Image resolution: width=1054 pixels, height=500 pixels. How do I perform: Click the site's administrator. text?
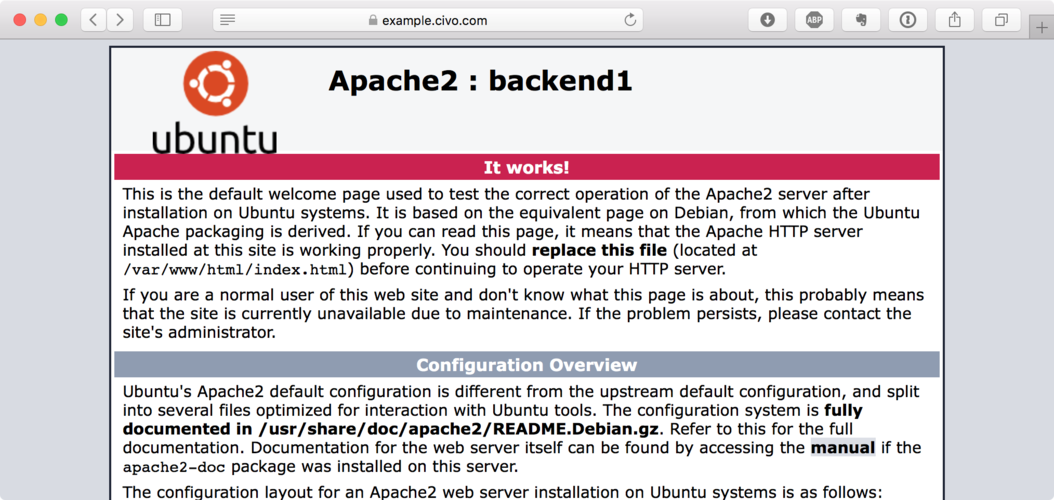pos(200,333)
